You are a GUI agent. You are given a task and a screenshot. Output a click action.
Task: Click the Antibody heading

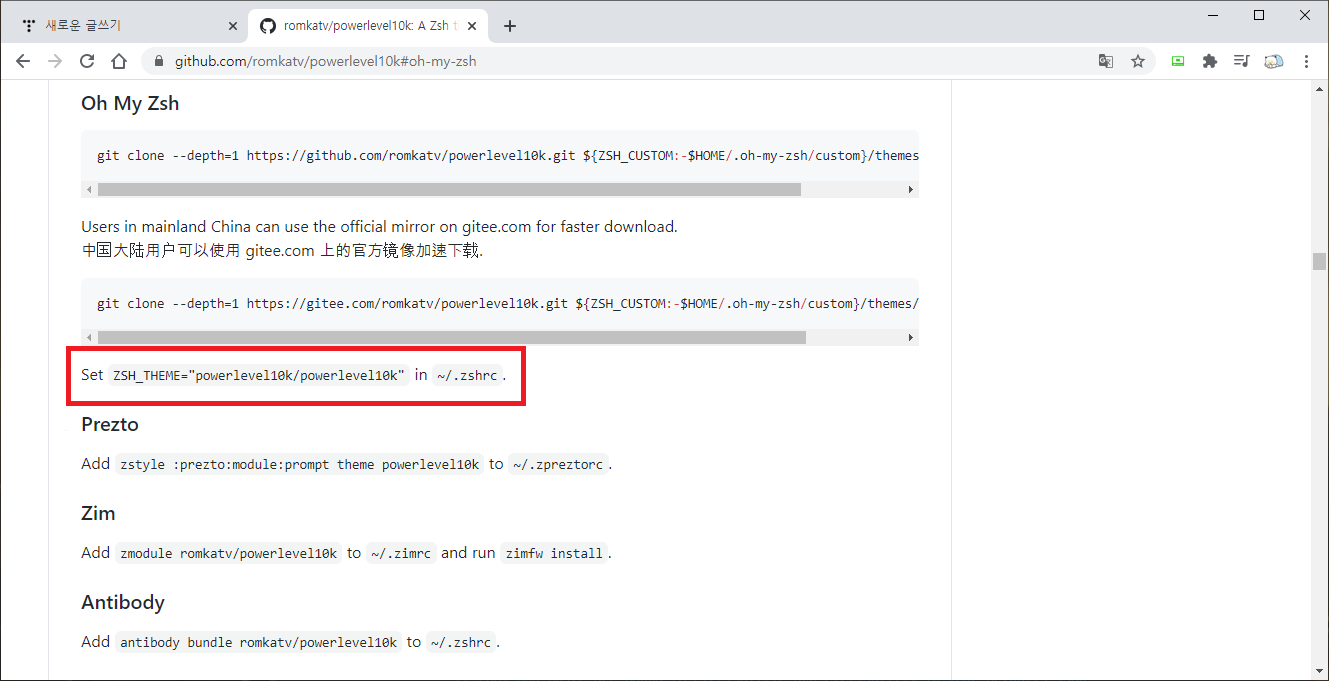123,603
